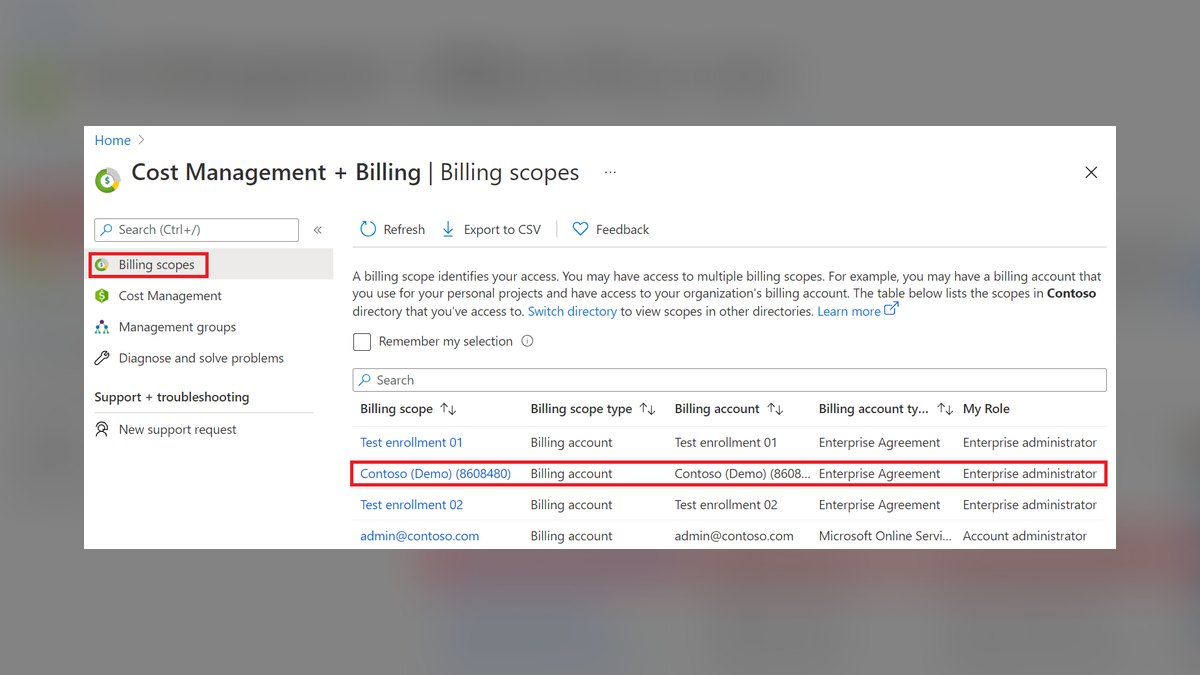Open the Contoso (Demo) (8608480) billing scope
This screenshot has height=675, width=1200.
pyautogui.click(x=435, y=473)
